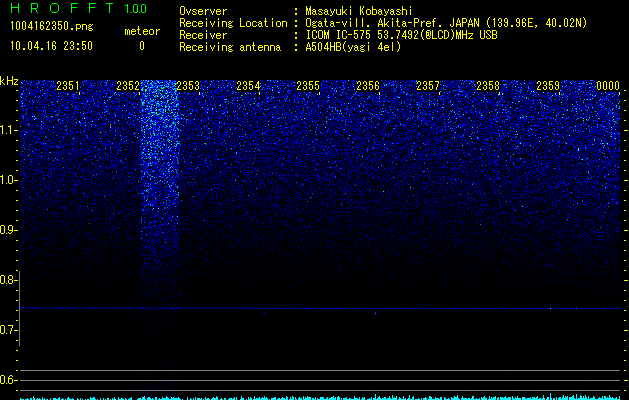Click the 1.0 frequency axis label
The width and height of the screenshot is (629, 400).
[7, 180]
